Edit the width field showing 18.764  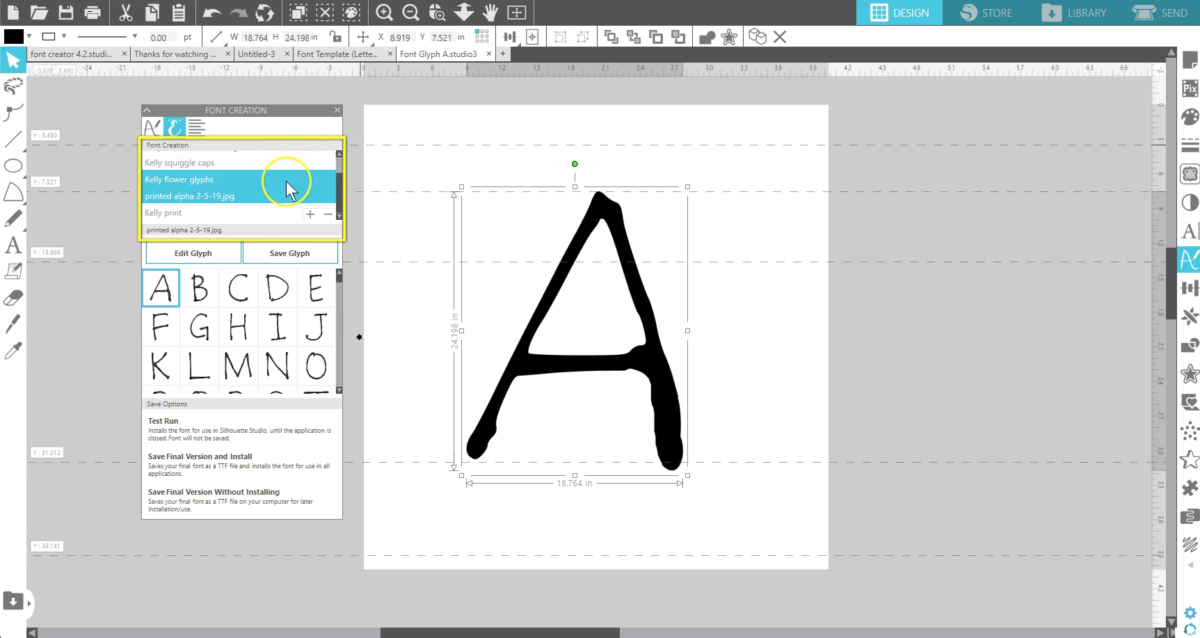point(257,36)
